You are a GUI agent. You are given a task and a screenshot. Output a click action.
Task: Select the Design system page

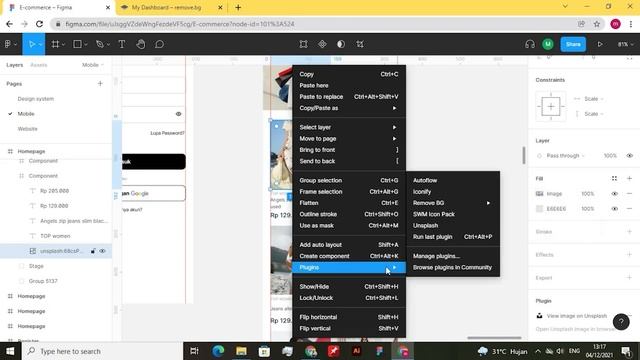point(36,99)
